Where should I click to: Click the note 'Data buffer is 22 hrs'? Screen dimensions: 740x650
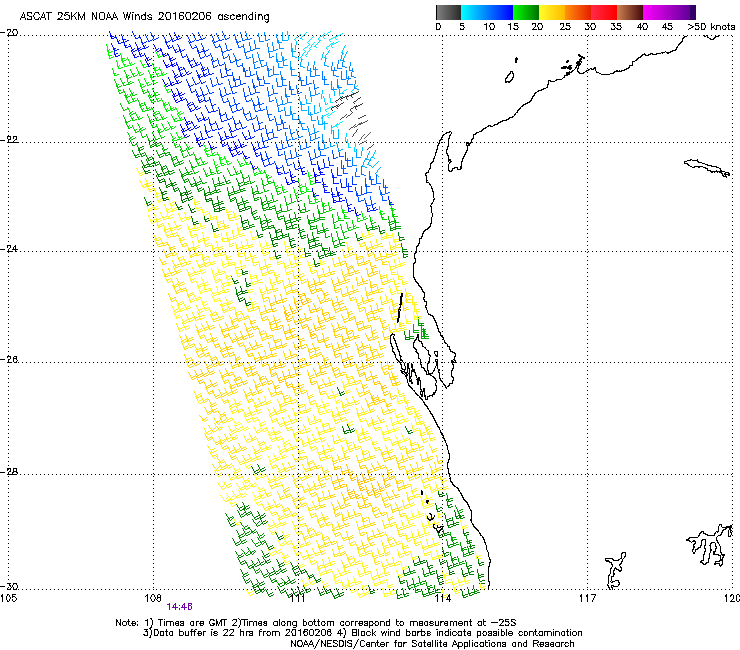pos(202,633)
